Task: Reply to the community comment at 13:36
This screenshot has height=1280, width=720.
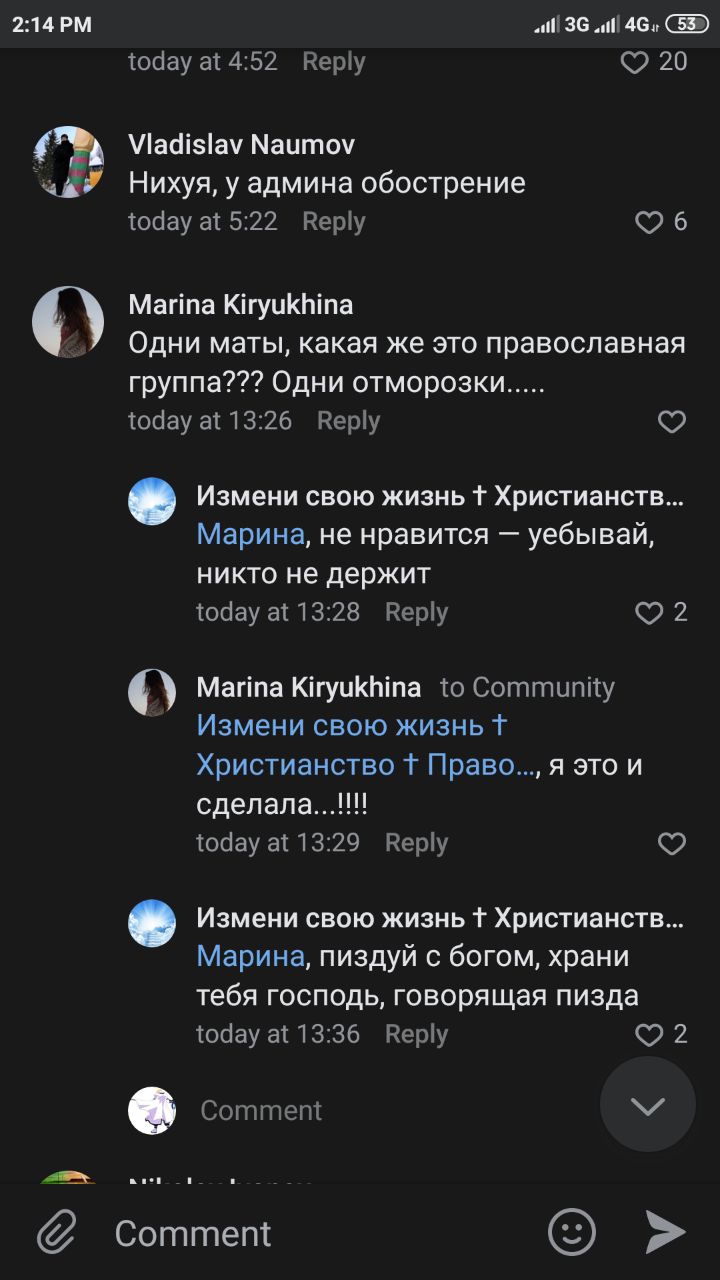Action: click(x=416, y=1034)
